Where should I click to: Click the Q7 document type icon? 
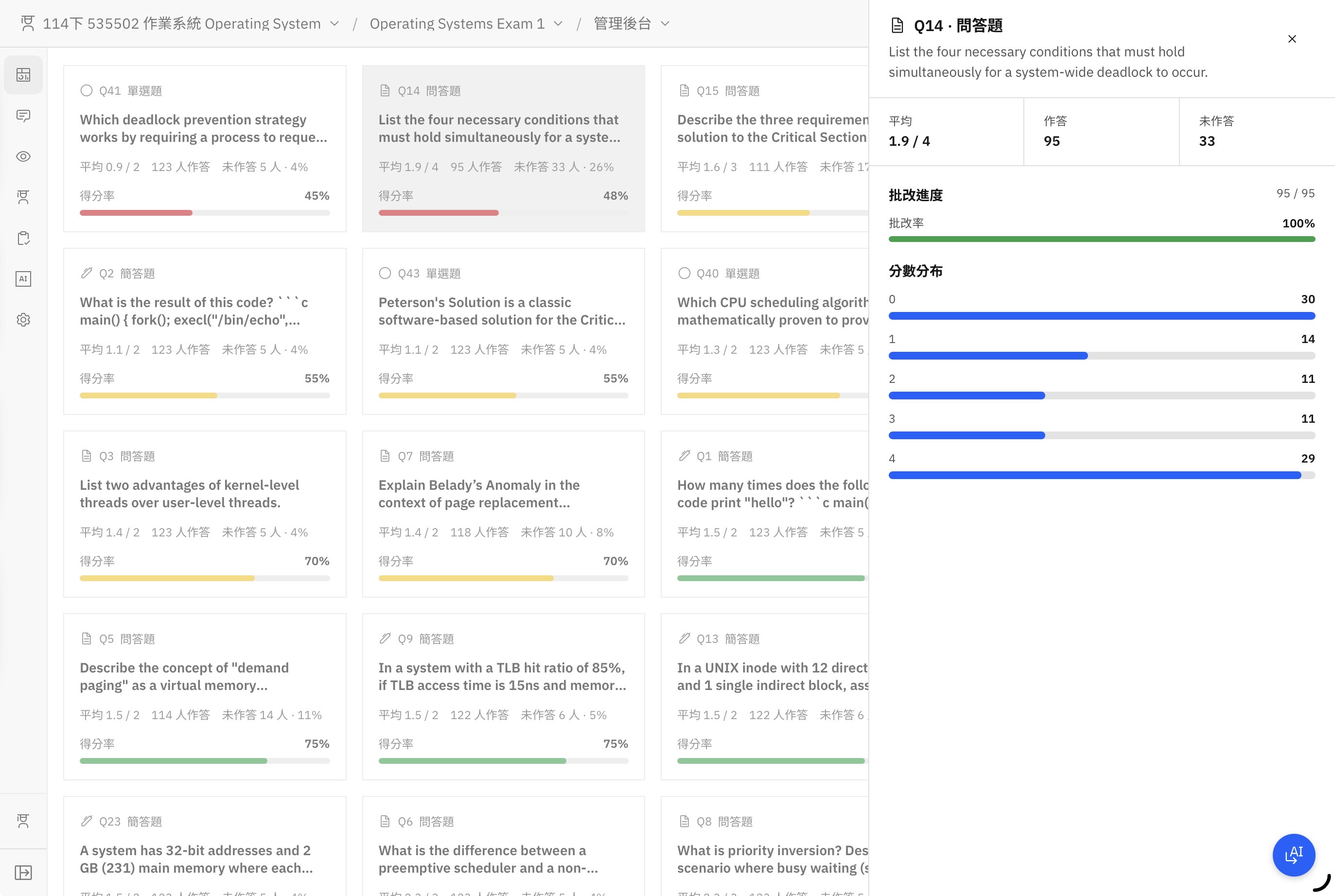coord(385,456)
